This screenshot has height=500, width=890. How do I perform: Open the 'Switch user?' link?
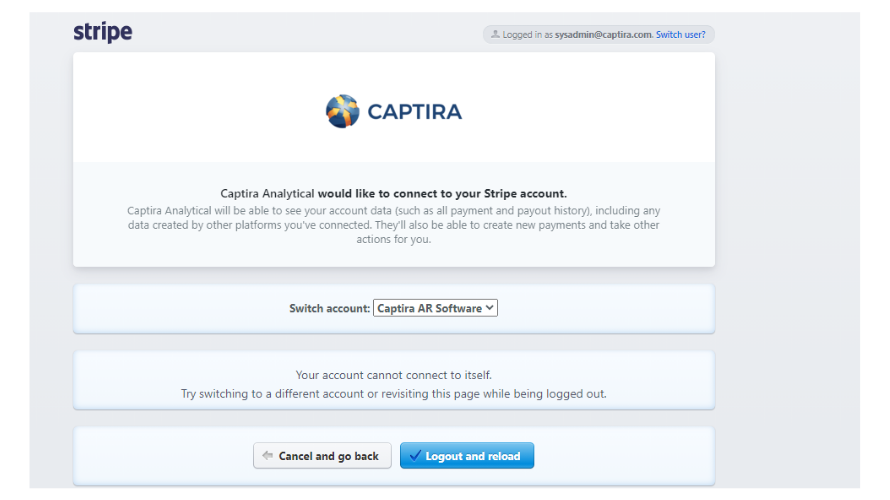[680, 35]
